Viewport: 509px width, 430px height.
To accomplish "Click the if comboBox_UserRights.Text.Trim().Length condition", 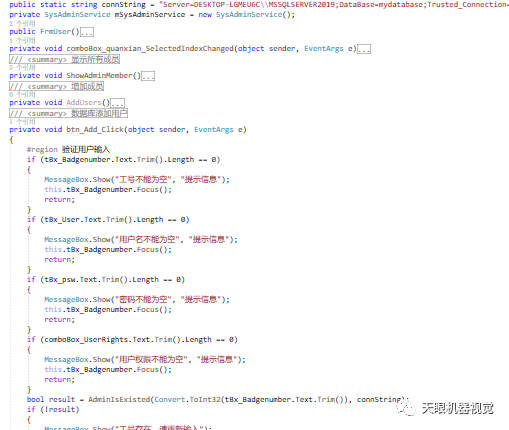I will (132, 340).
